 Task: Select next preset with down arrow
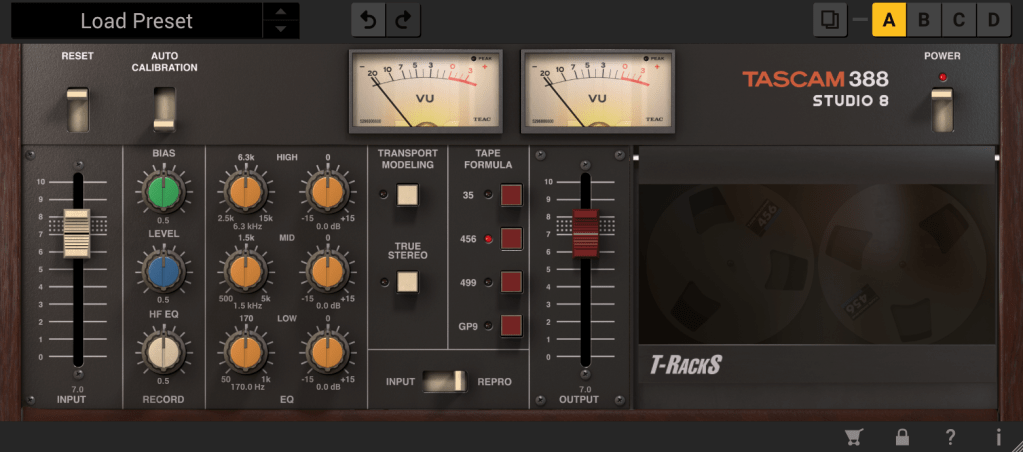281,29
